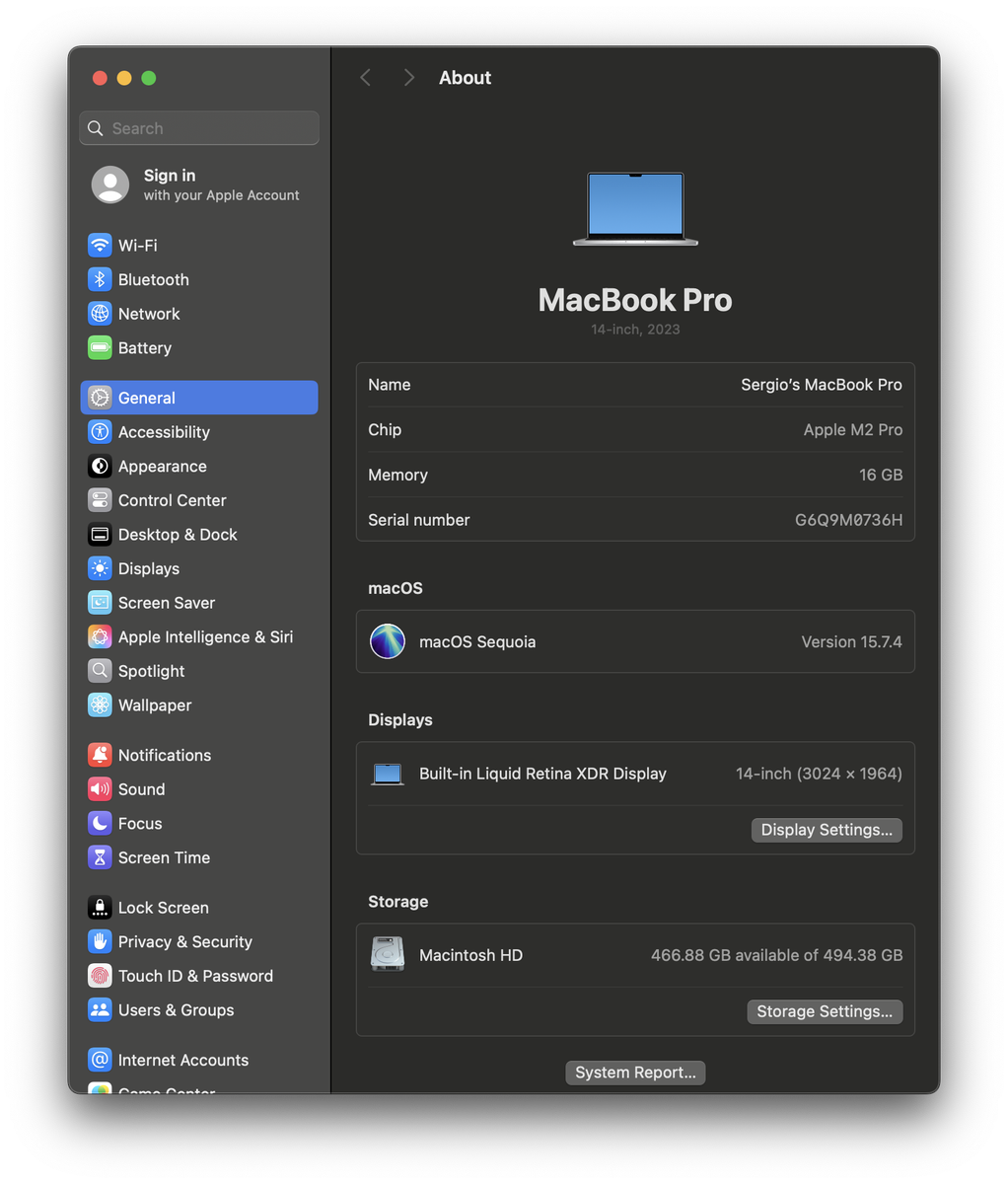This screenshot has width=1008, height=1184.
Task: Open the Accessibility icon in sidebar
Action: (x=100, y=432)
